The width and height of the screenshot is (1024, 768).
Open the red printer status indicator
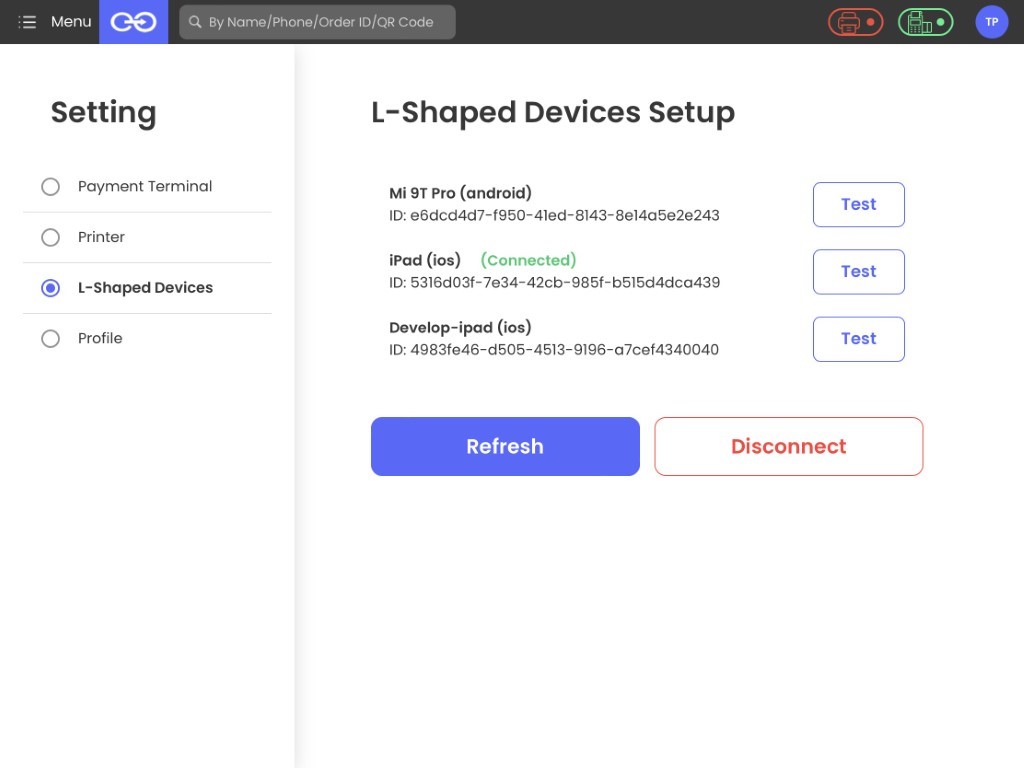pos(856,22)
